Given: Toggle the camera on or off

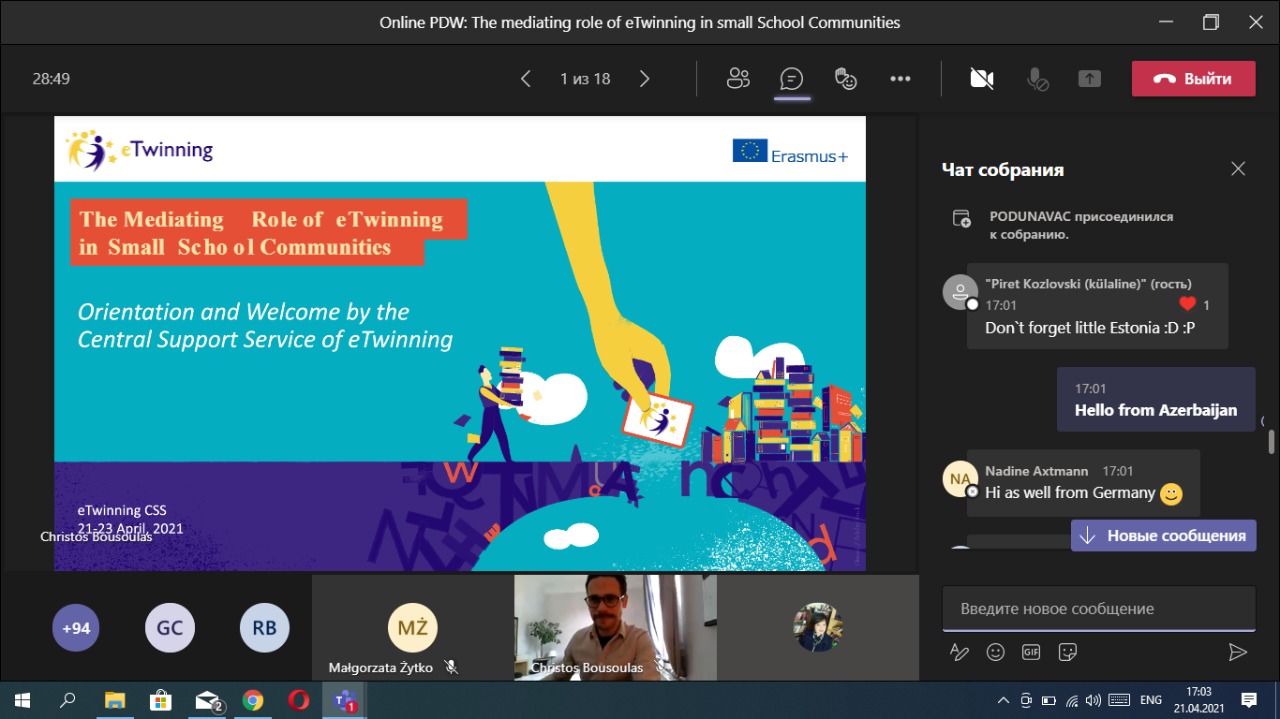Looking at the screenshot, I should [982, 79].
